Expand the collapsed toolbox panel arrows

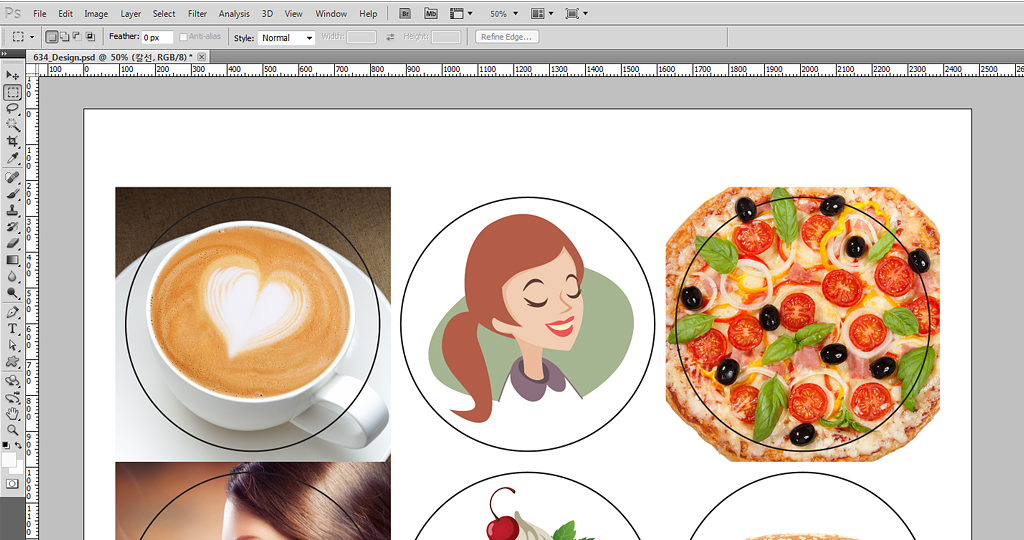pos(4,54)
